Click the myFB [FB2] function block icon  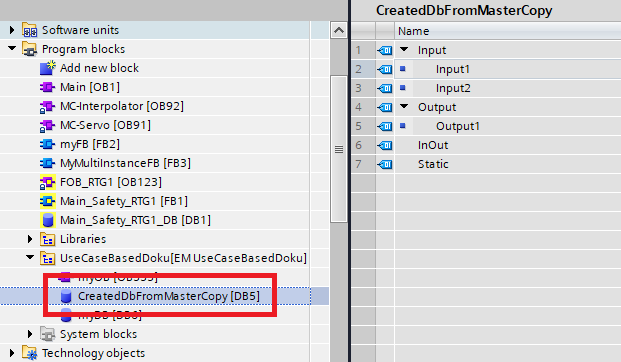pos(47,144)
